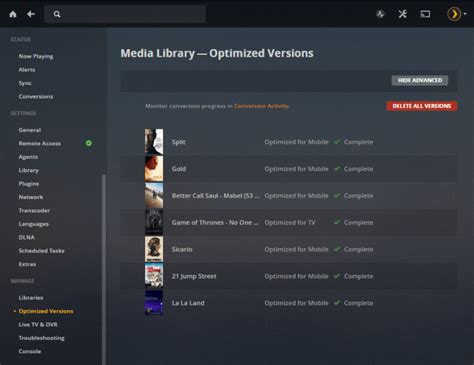474x365 pixels.
Task: Click the Better Call Saul poster thumbnail
Action: click(154, 196)
